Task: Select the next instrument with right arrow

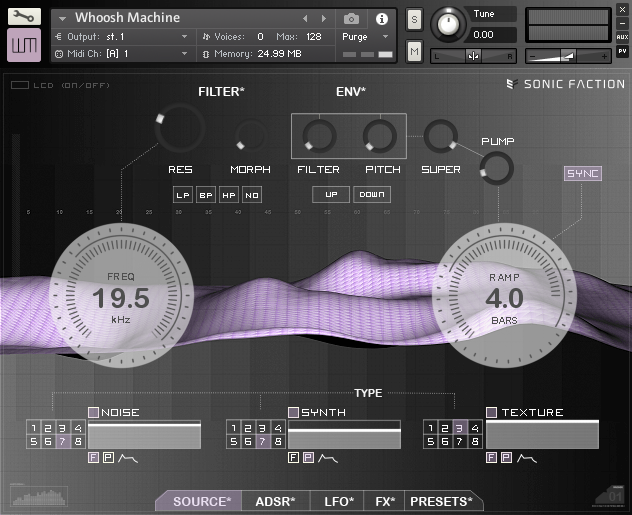Action: pyautogui.click(x=323, y=18)
